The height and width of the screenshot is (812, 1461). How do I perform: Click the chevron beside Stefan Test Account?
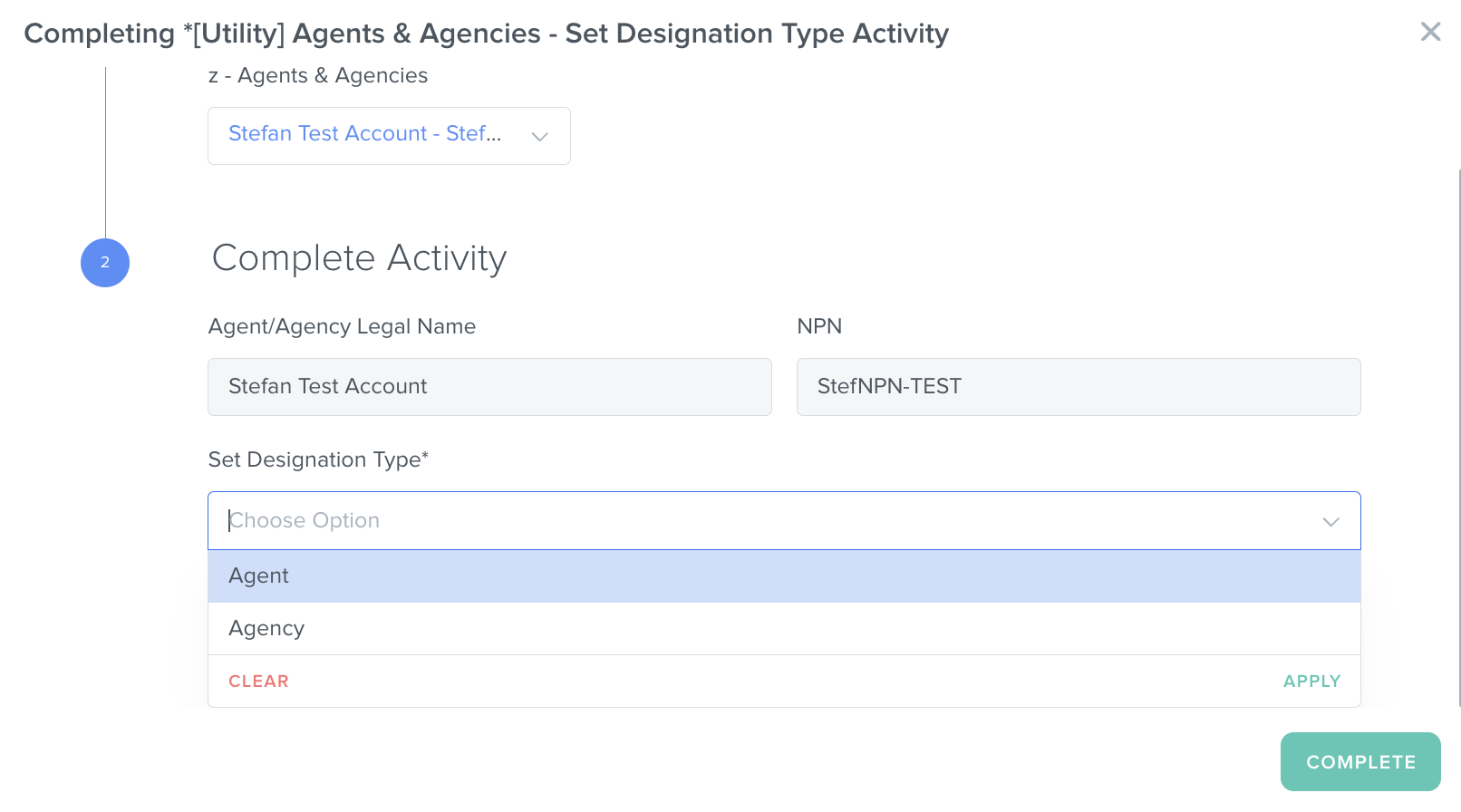[x=540, y=137]
